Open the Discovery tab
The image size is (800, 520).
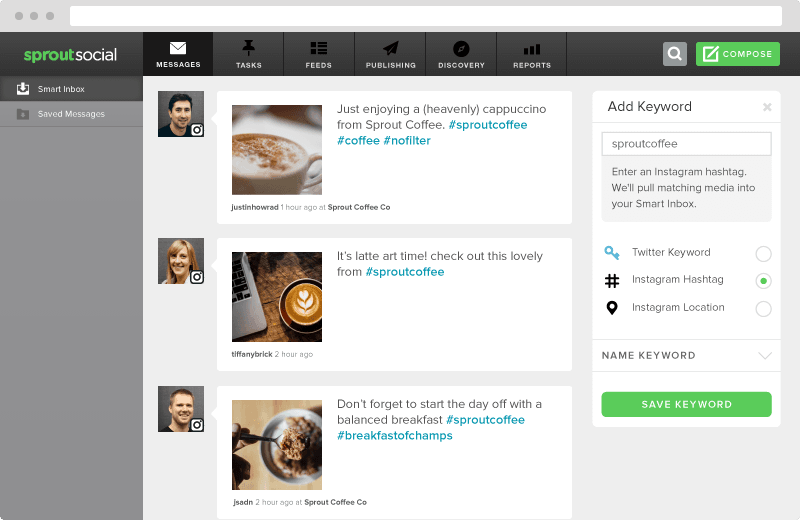pos(461,54)
